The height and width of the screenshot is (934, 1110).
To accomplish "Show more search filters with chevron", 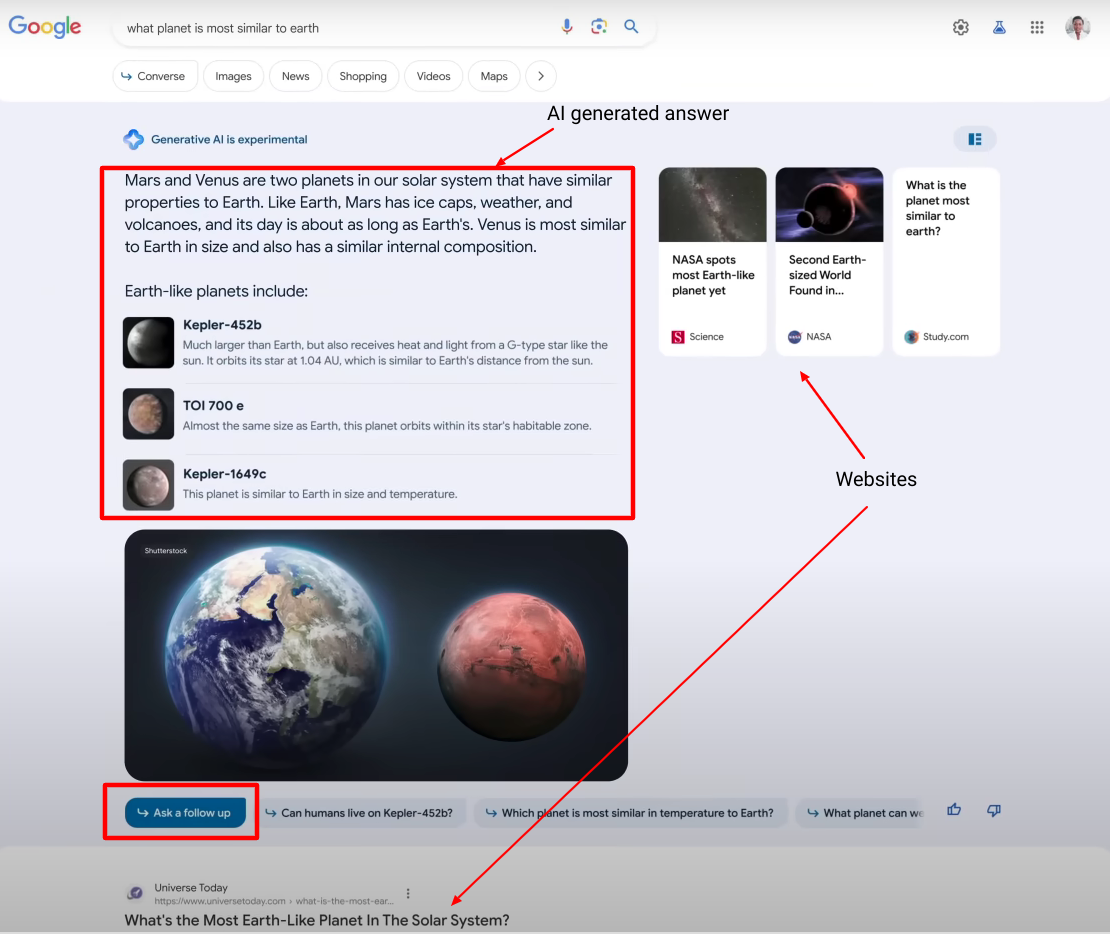I will [x=541, y=76].
